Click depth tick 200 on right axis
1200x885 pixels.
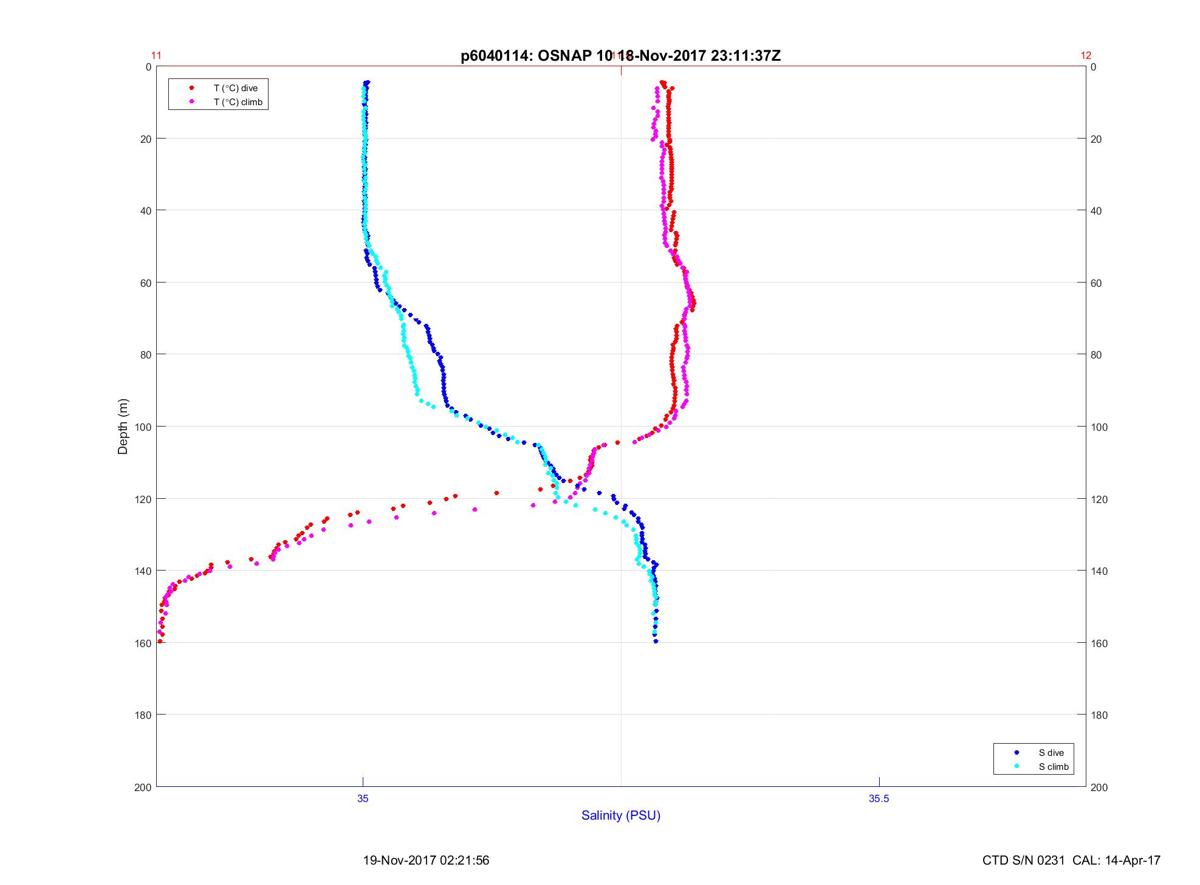click(1099, 787)
